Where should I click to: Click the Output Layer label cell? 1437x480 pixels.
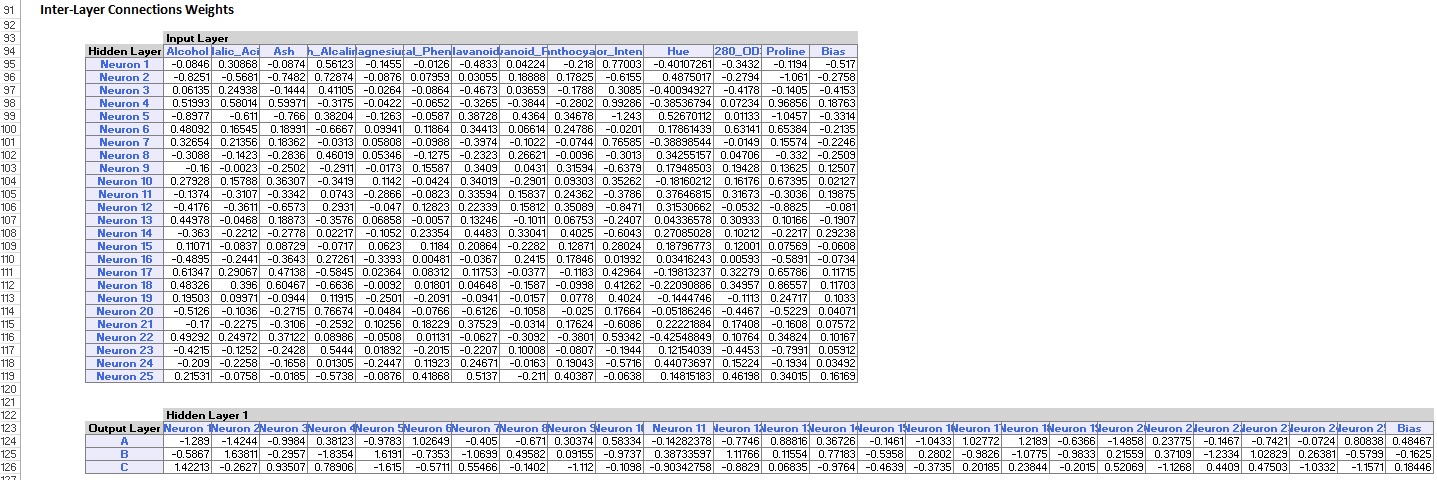point(125,428)
